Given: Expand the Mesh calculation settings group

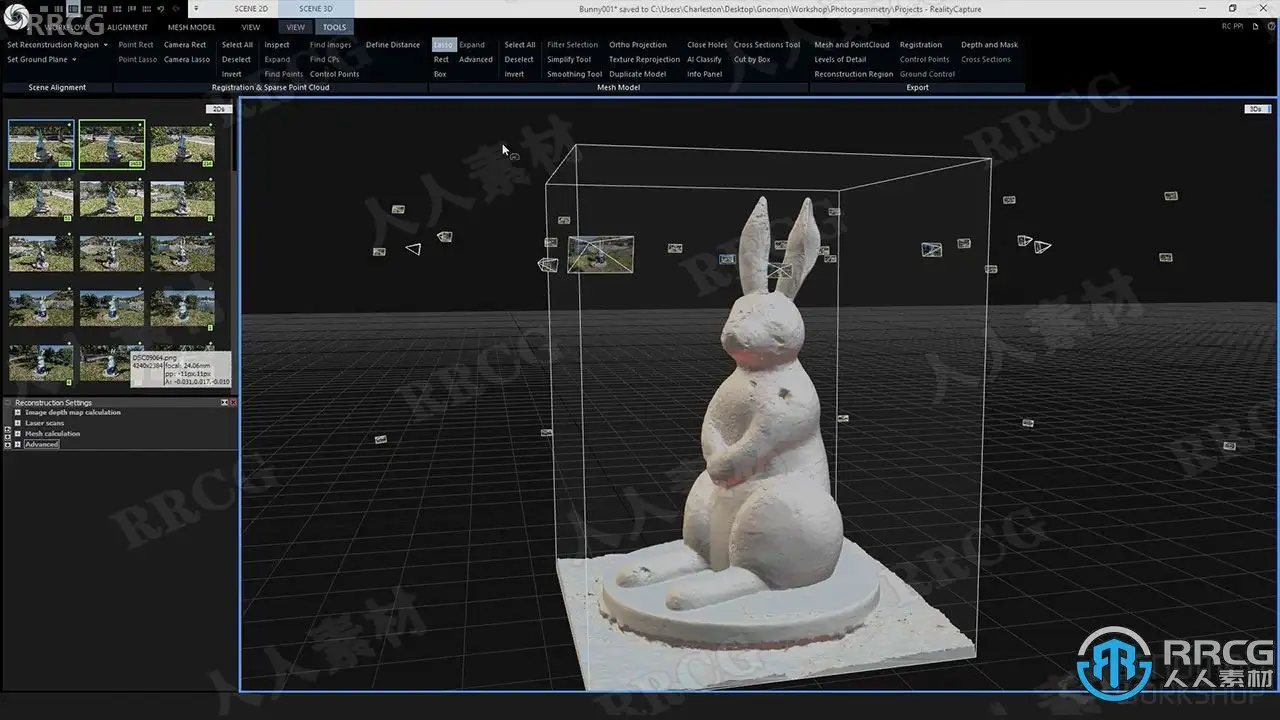Looking at the screenshot, I should click(x=18, y=434).
